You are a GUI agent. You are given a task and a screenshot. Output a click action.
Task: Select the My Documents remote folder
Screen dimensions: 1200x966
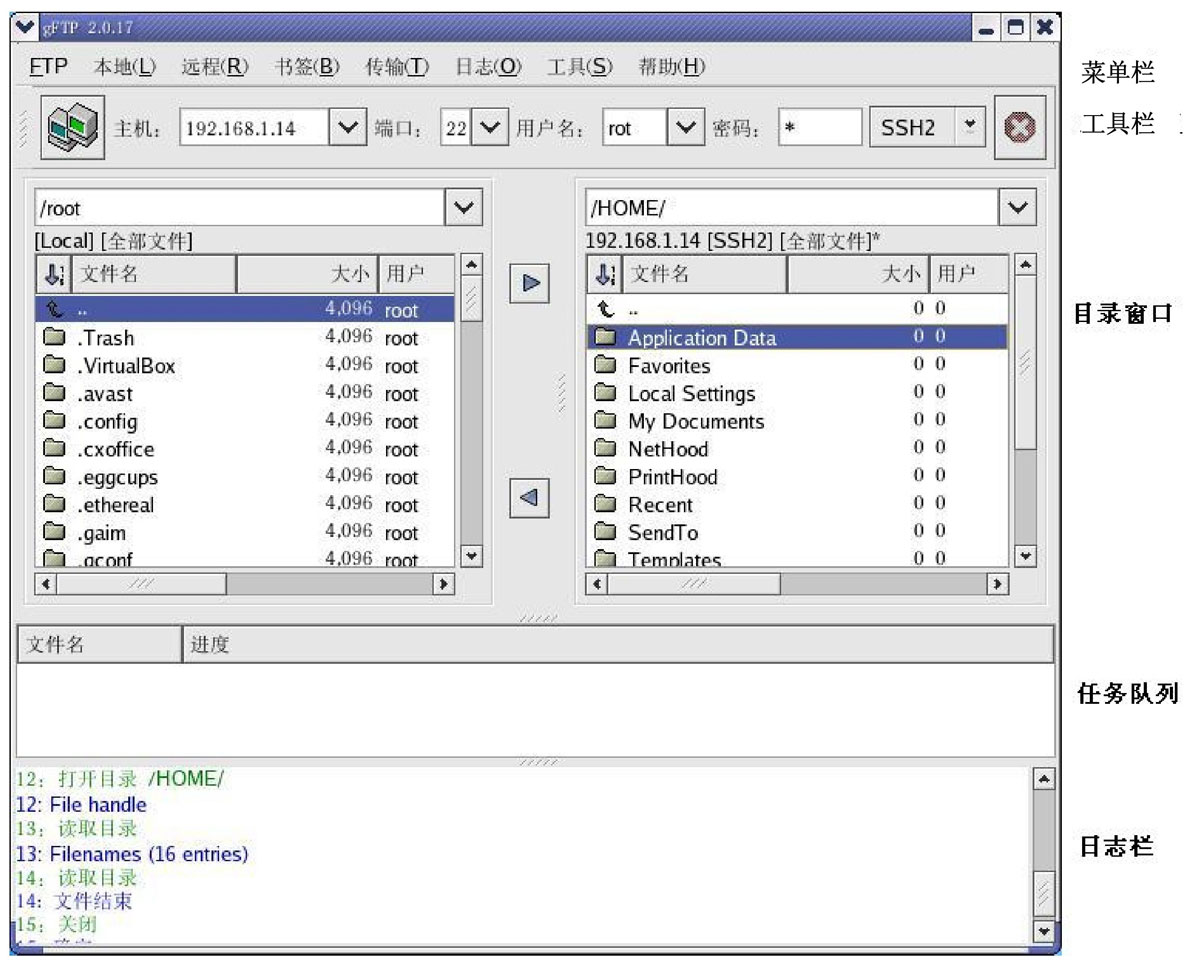695,421
